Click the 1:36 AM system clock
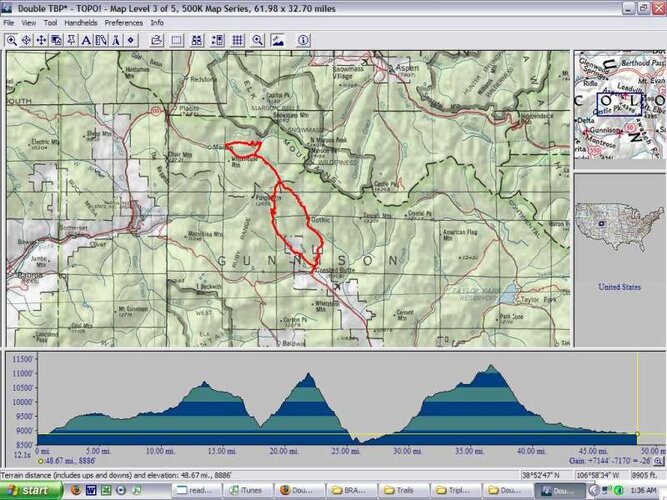 pyautogui.click(x=644, y=491)
